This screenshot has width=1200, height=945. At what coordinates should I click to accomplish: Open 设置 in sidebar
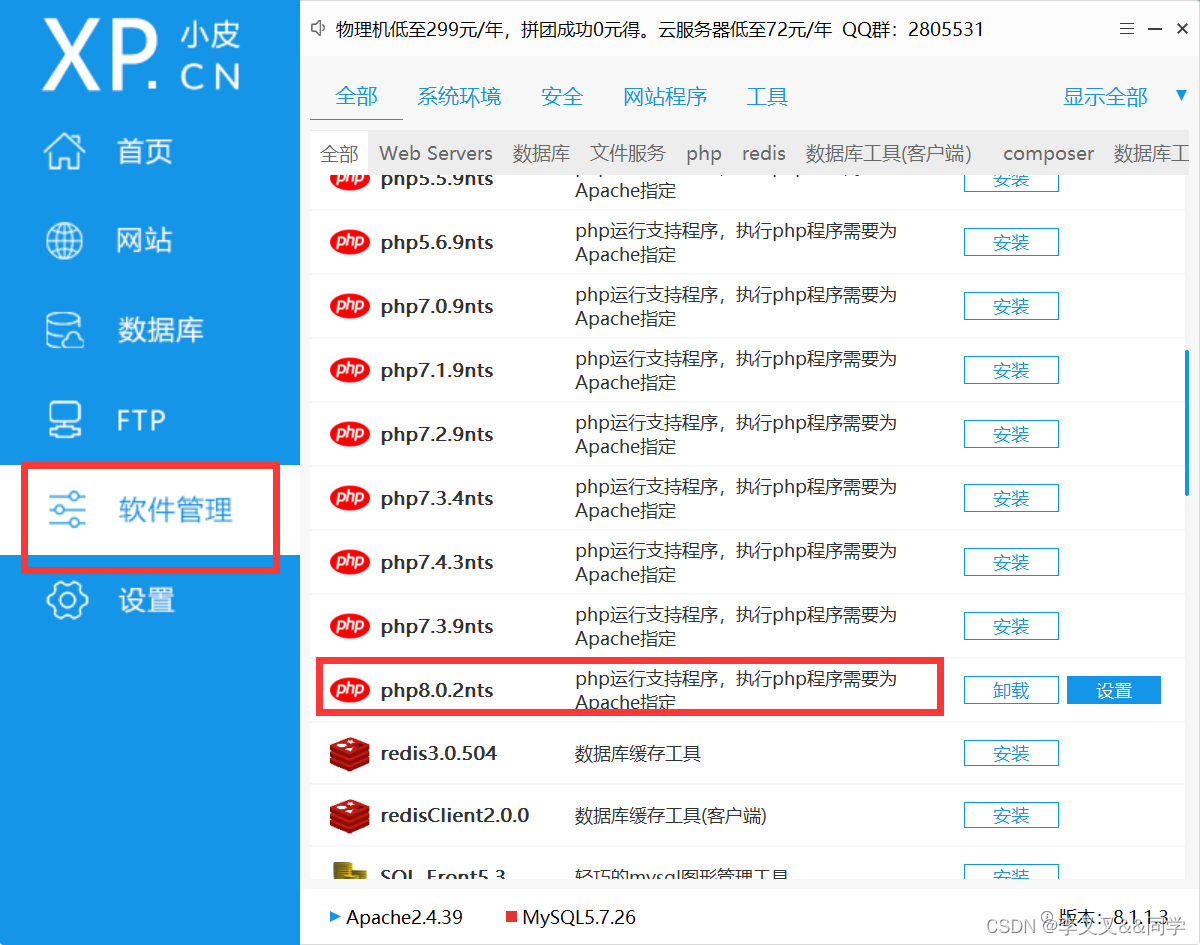coord(146,600)
